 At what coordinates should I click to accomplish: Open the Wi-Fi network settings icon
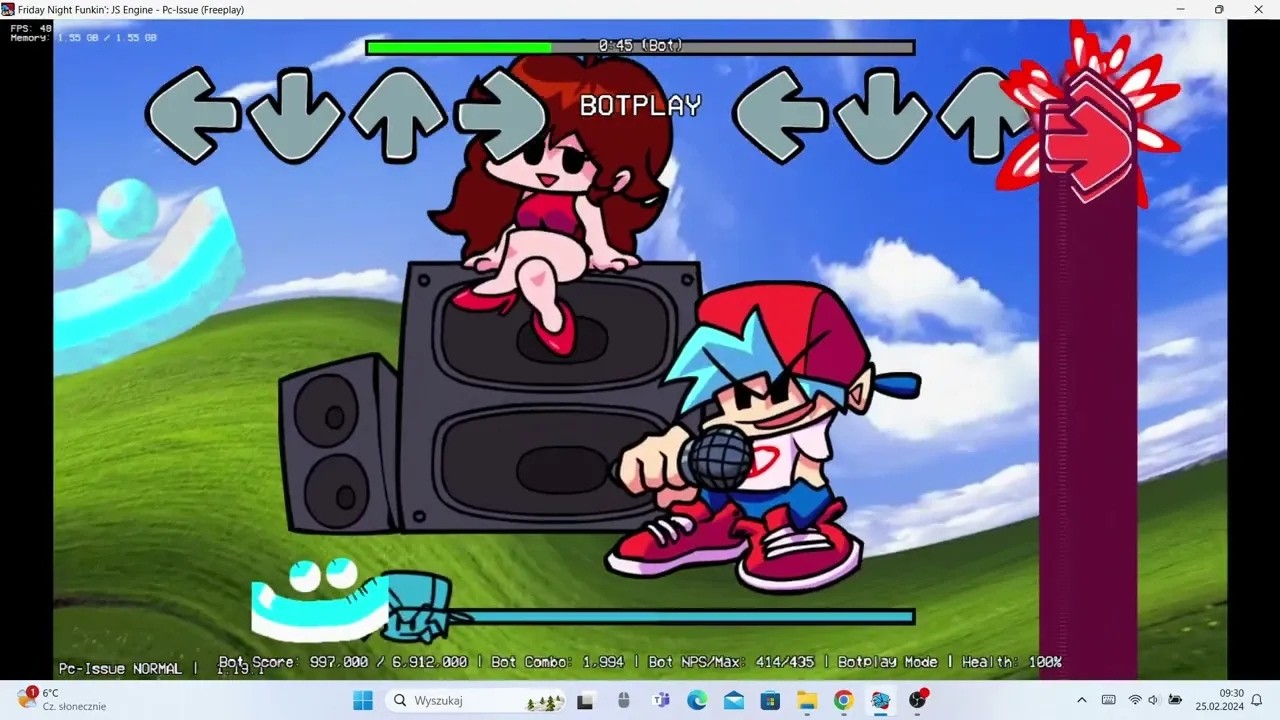tap(1135, 700)
